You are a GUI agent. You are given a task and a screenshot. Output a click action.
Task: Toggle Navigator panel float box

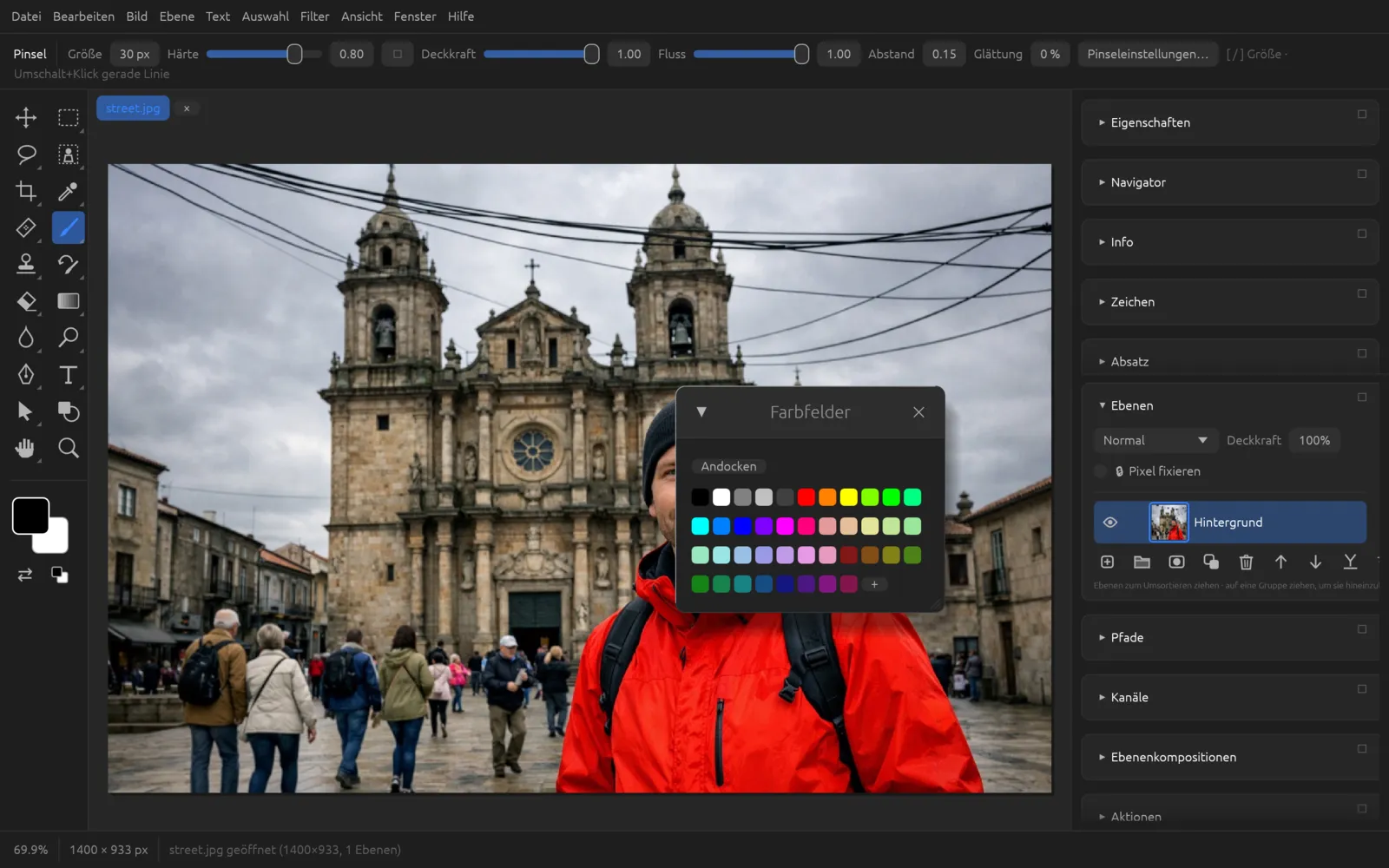coord(1362,174)
